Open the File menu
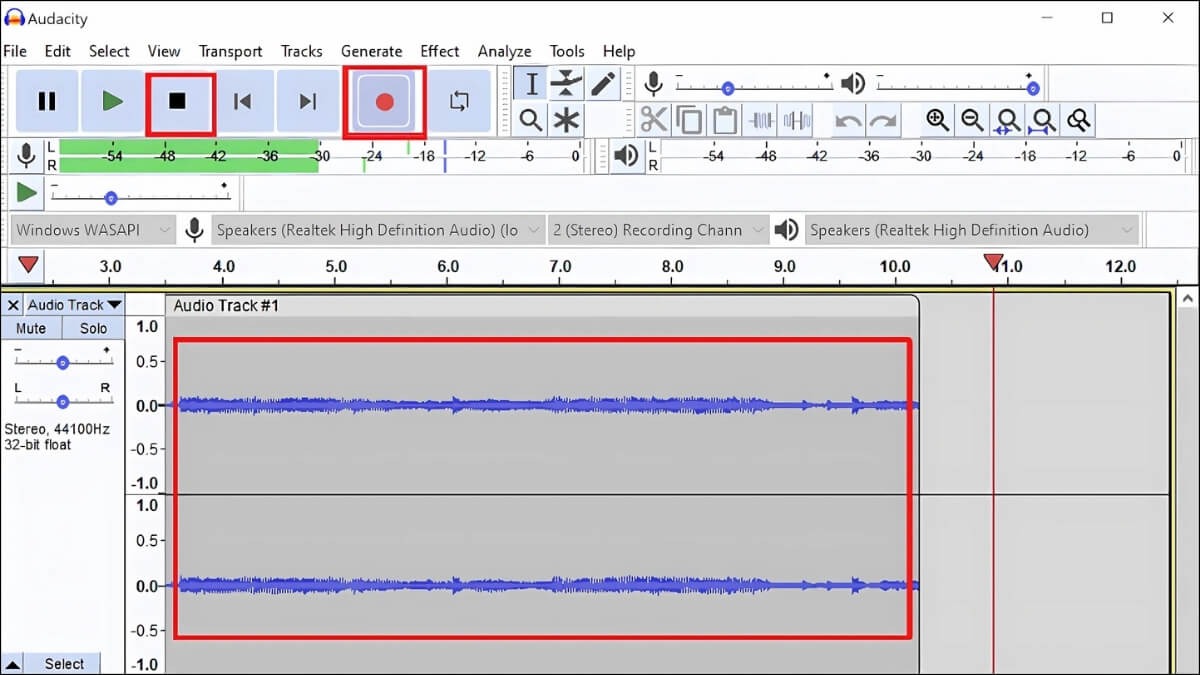The width and height of the screenshot is (1200, 675). [15, 51]
